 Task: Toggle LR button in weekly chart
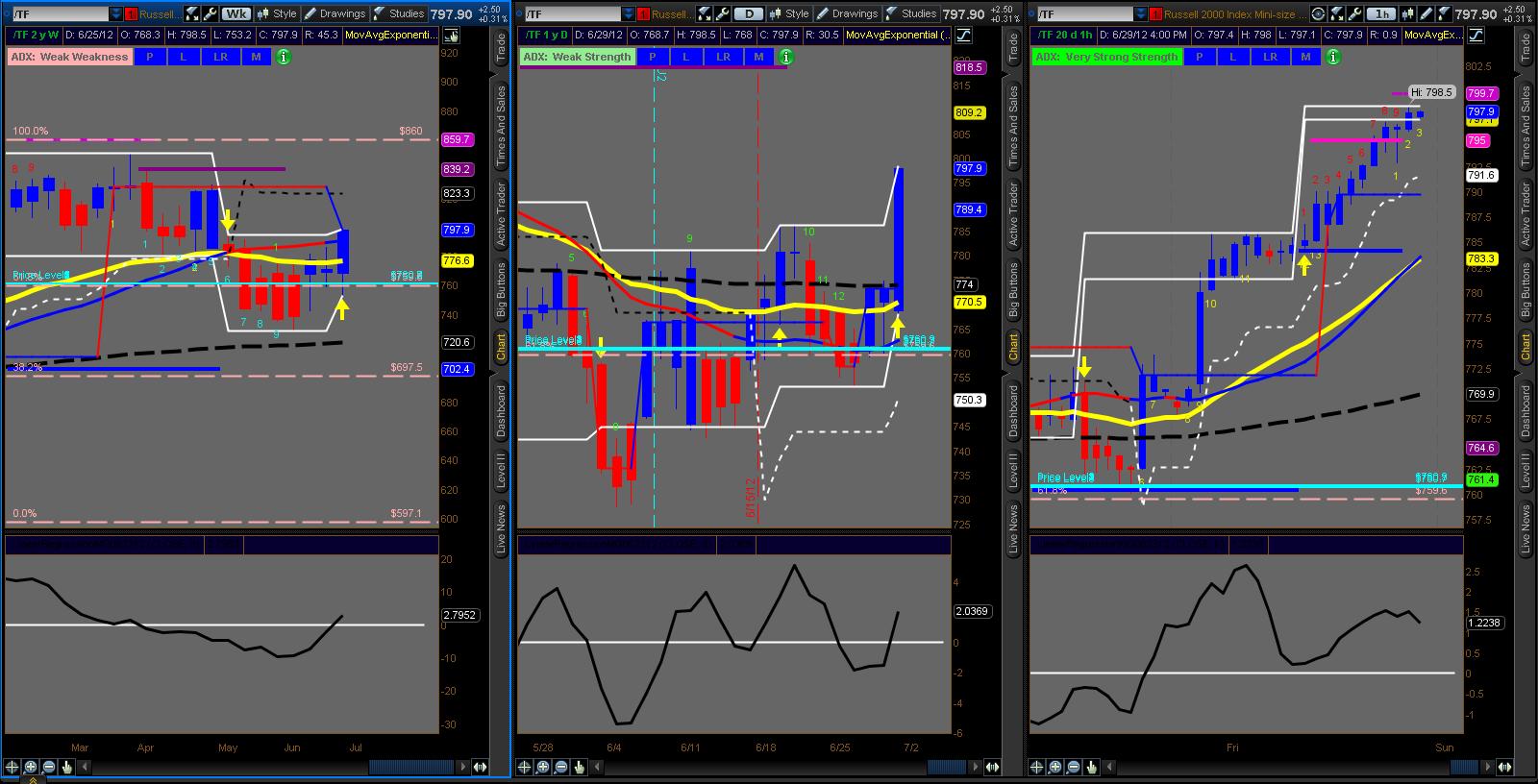(221, 57)
